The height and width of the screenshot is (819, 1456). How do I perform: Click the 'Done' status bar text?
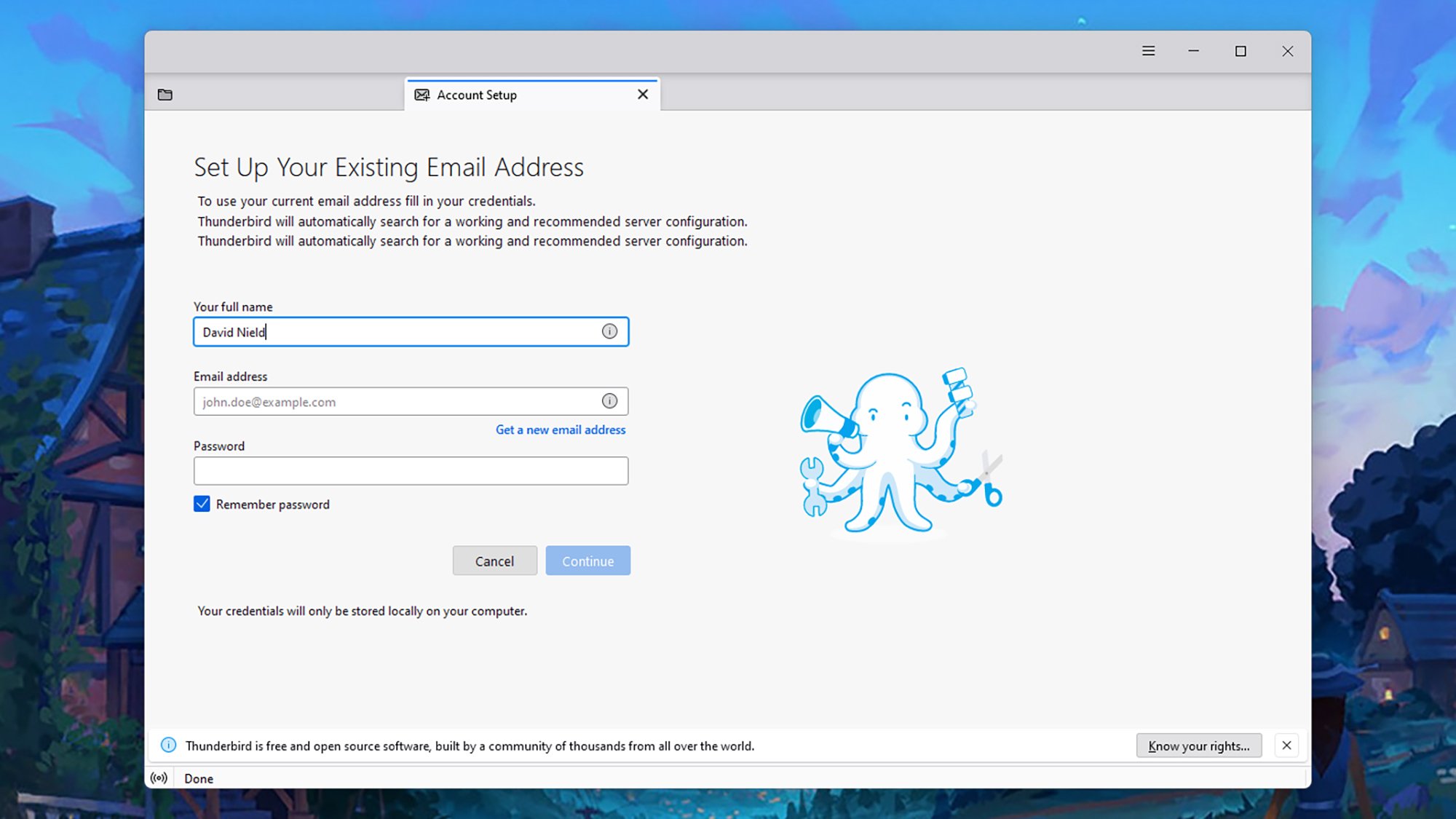click(199, 778)
